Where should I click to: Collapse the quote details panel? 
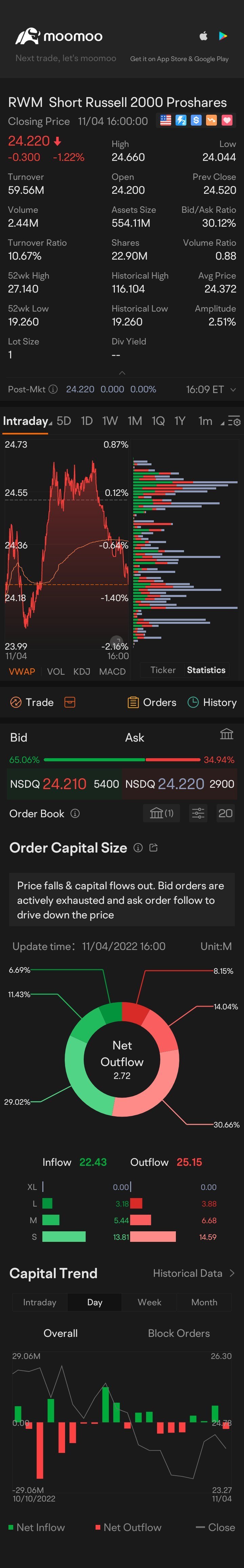(x=122, y=373)
